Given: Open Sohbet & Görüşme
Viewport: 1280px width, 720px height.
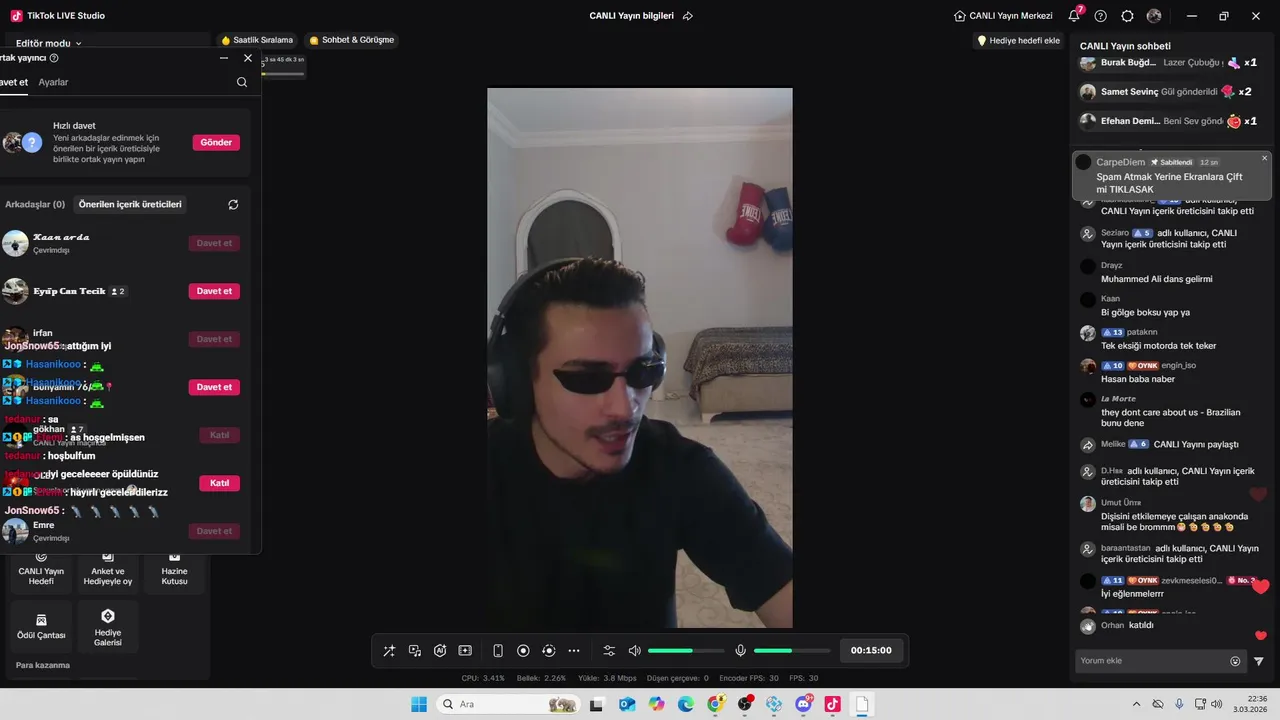Looking at the screenshot, I should point(351,40).
